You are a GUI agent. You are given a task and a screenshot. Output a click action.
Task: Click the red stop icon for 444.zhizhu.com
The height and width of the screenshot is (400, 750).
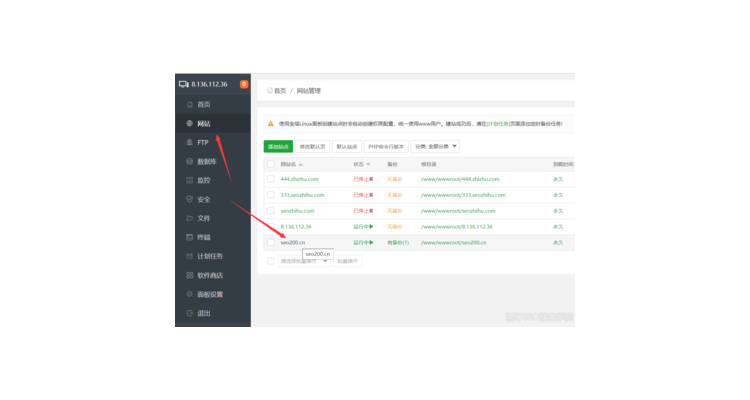click(371, 179)
